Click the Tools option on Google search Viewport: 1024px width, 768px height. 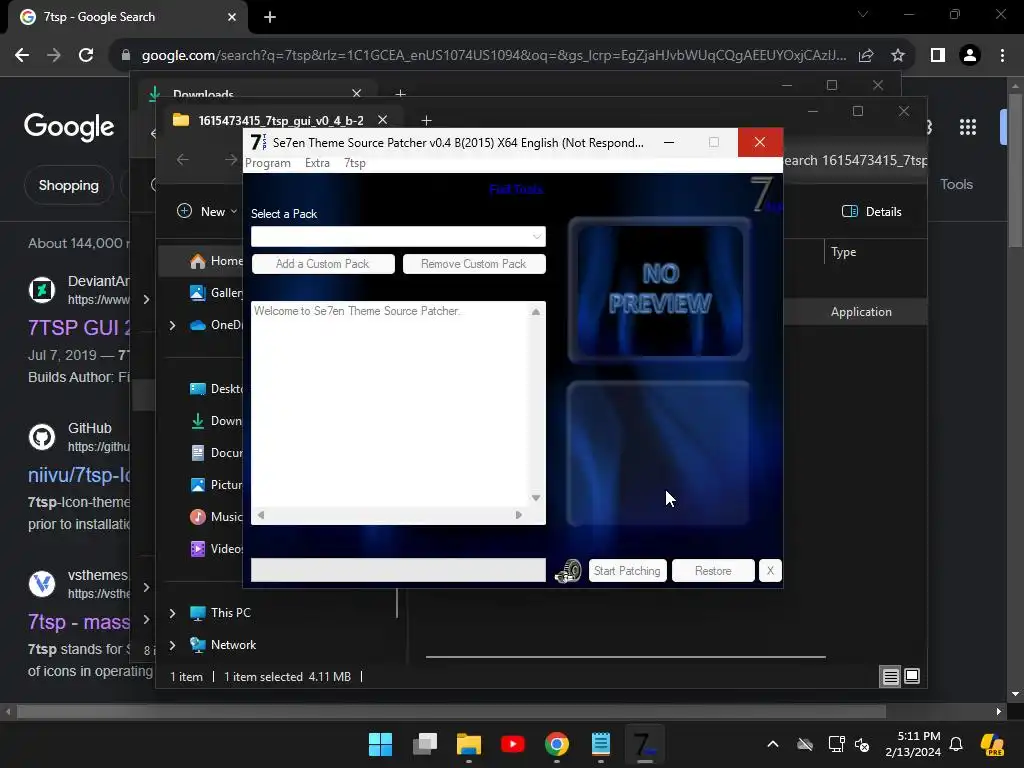pos(956,184)
